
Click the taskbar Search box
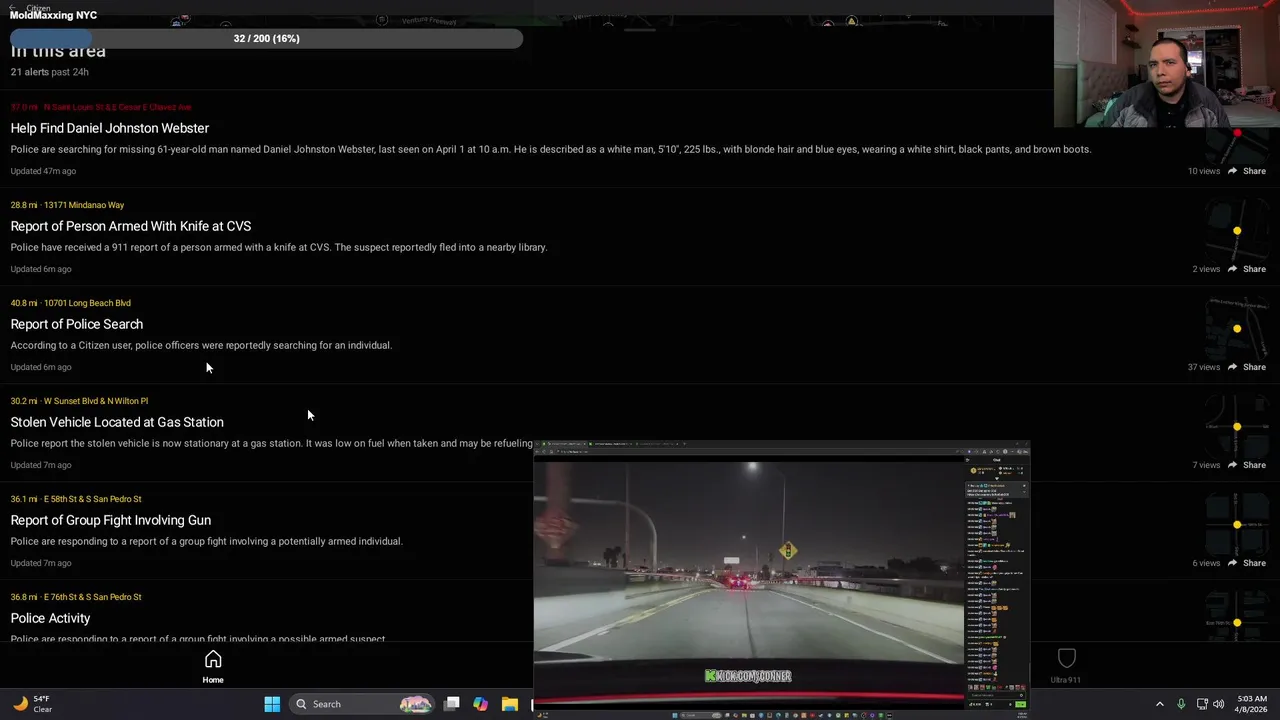(x=364, y=704)
